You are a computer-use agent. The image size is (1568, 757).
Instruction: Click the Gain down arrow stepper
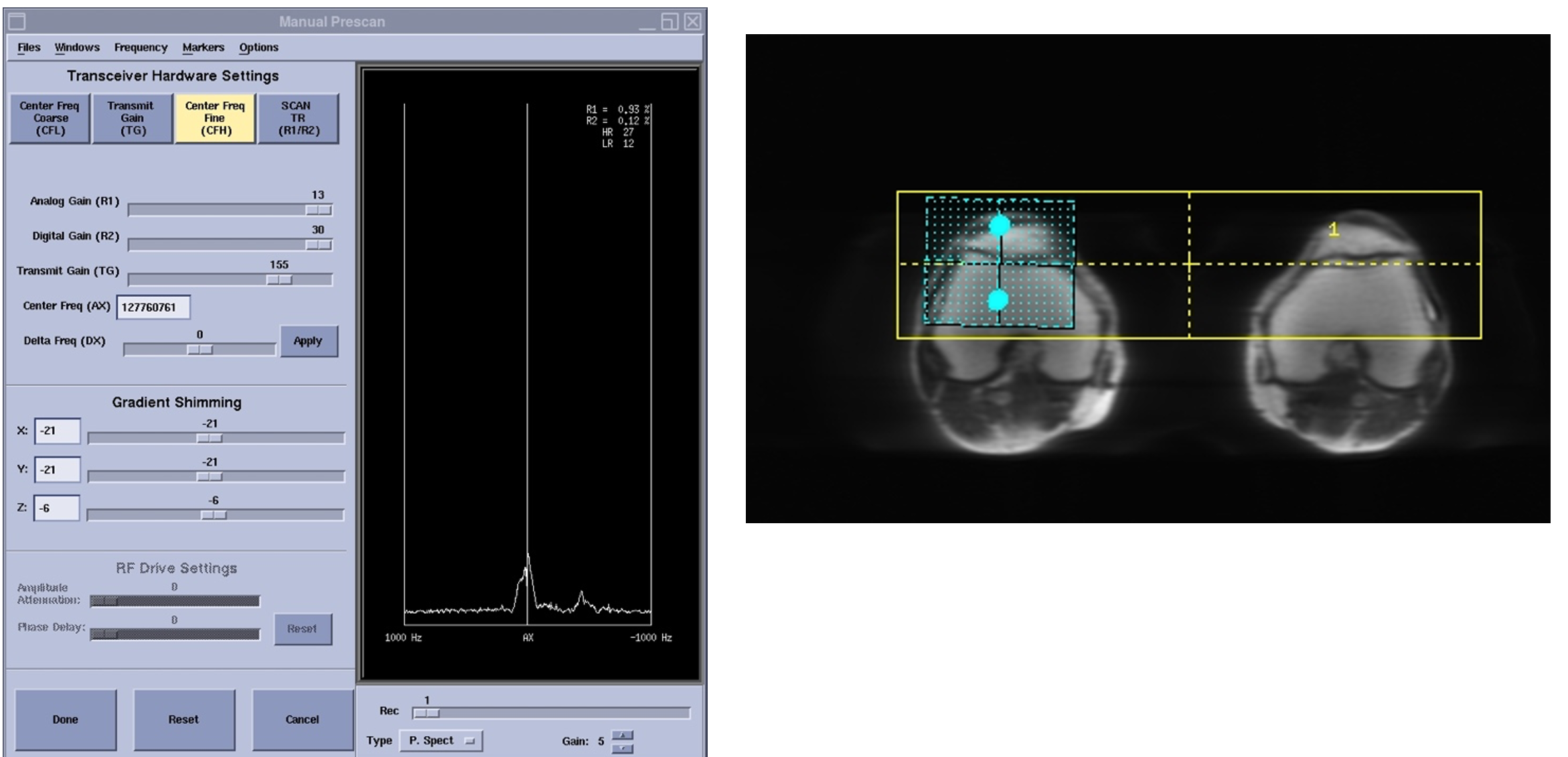click(x=622, y=748)
